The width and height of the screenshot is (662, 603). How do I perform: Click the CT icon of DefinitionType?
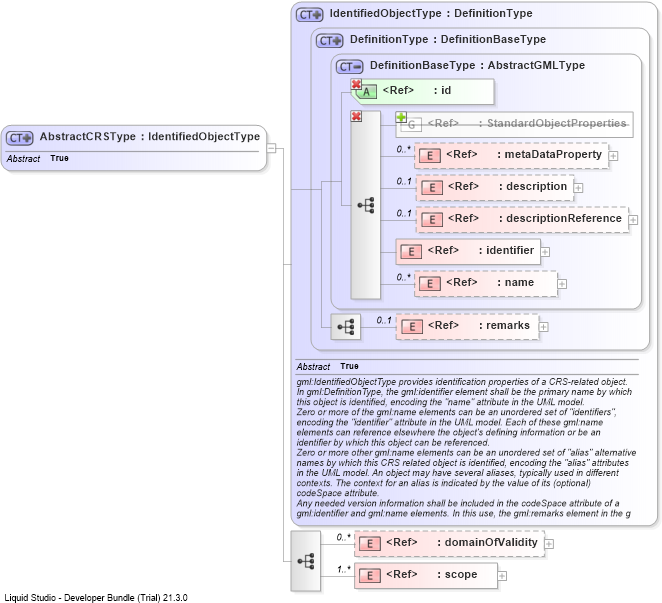(x=329, y=41)
